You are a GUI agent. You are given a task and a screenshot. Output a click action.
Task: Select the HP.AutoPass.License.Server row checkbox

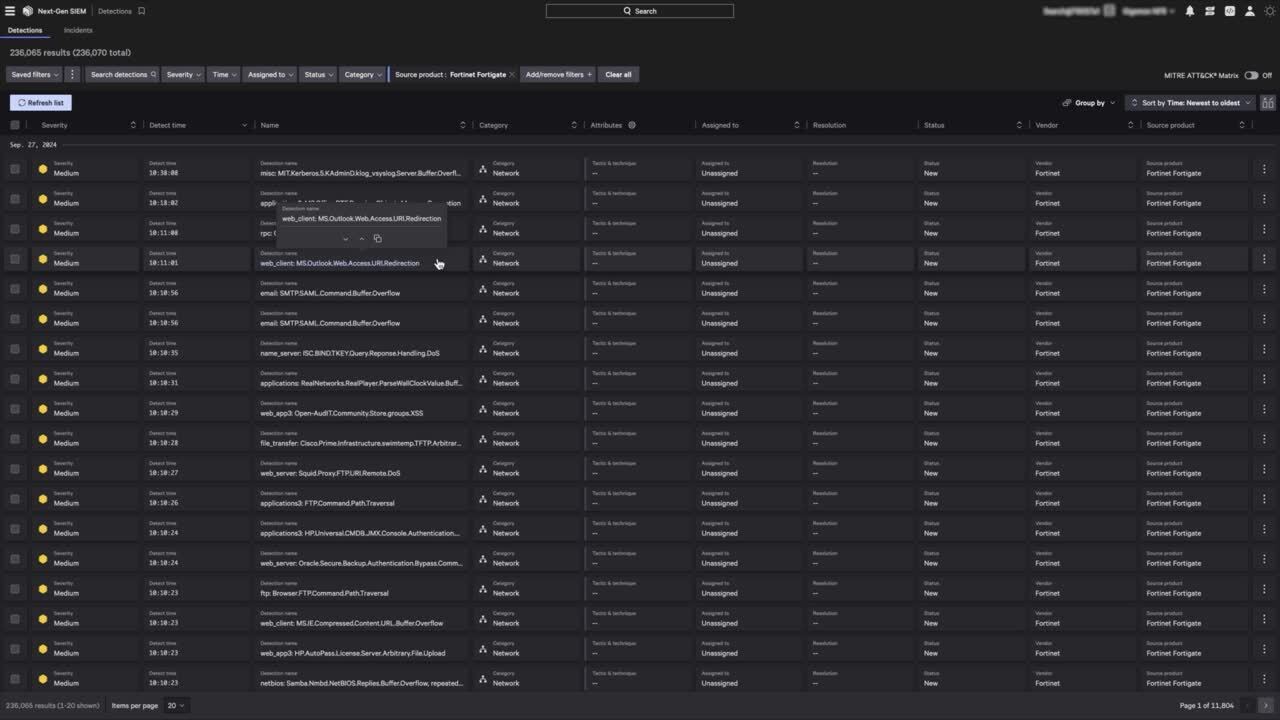click(x=15, y=649)
